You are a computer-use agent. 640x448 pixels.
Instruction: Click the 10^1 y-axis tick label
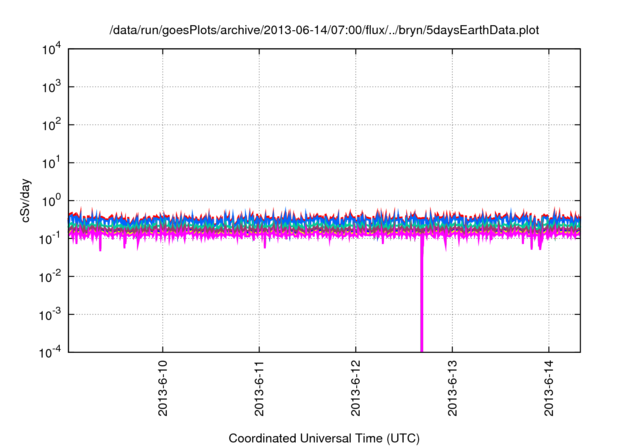[x=51, y=162]
